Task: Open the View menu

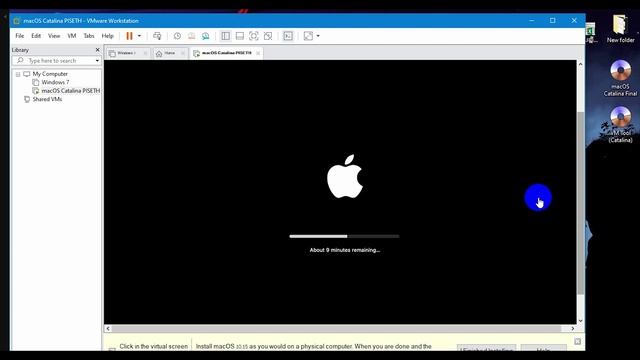Action: point(54,36)
